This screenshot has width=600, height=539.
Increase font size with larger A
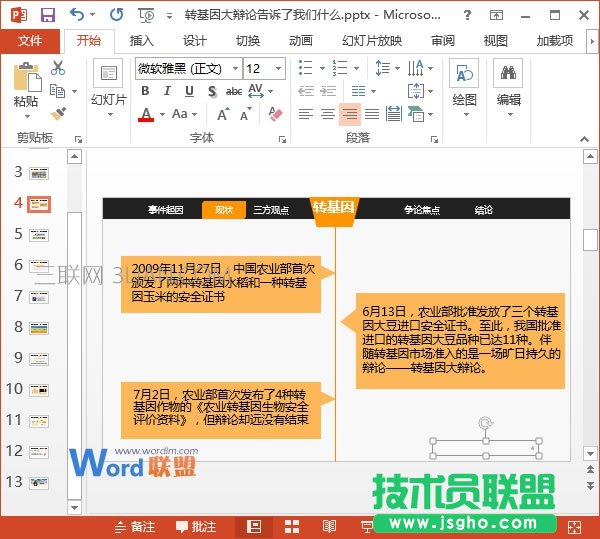223,114
